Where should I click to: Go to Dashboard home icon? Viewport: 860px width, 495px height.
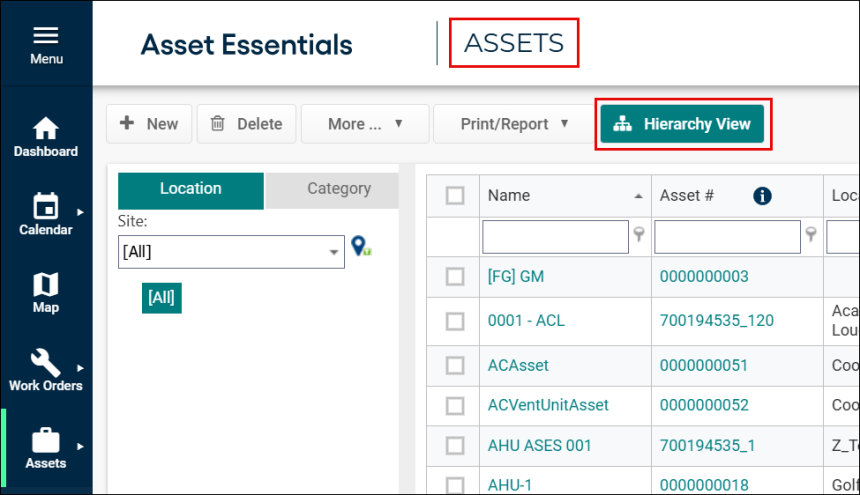pos(46,128)
